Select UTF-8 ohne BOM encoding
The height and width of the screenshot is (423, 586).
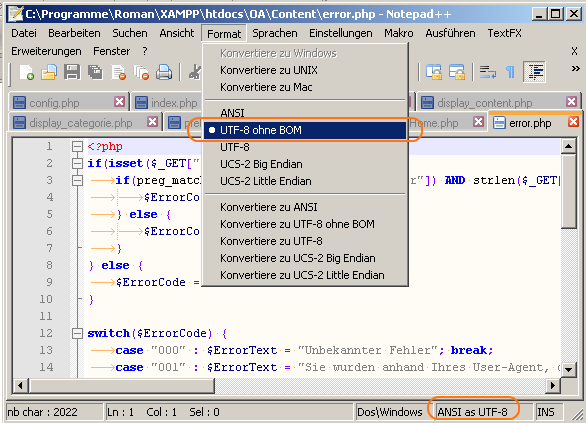[x=305, y=130]
